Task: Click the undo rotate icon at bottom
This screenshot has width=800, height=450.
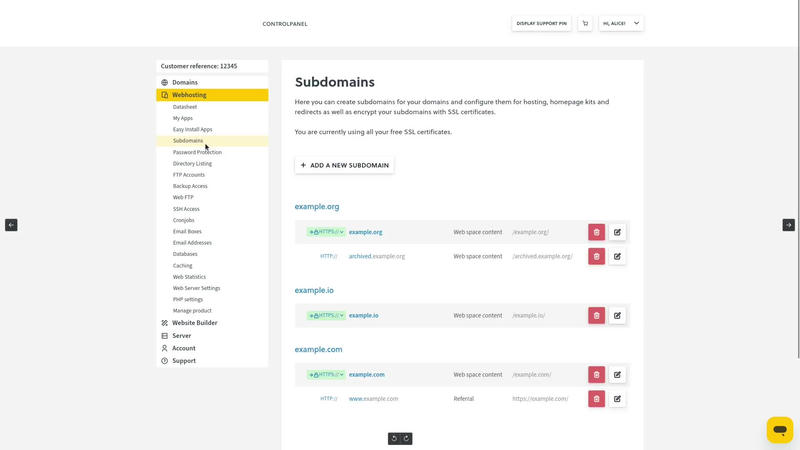Action: coord(394,438)
